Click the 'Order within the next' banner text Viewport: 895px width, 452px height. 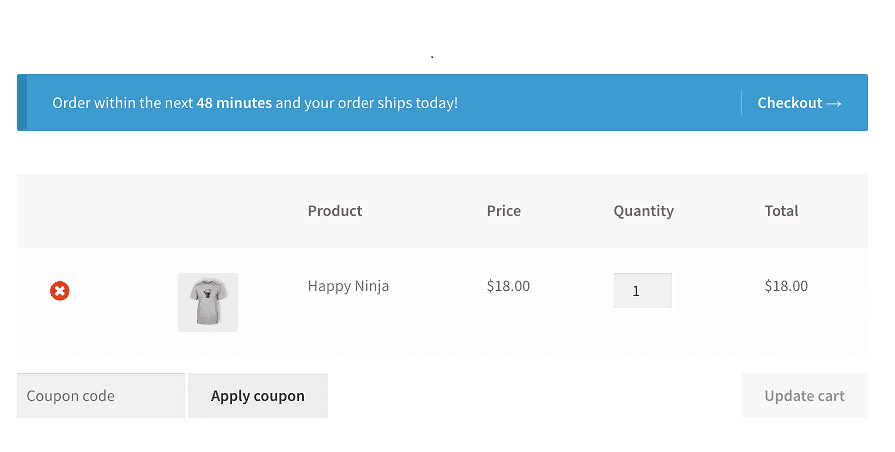[123, 103]
